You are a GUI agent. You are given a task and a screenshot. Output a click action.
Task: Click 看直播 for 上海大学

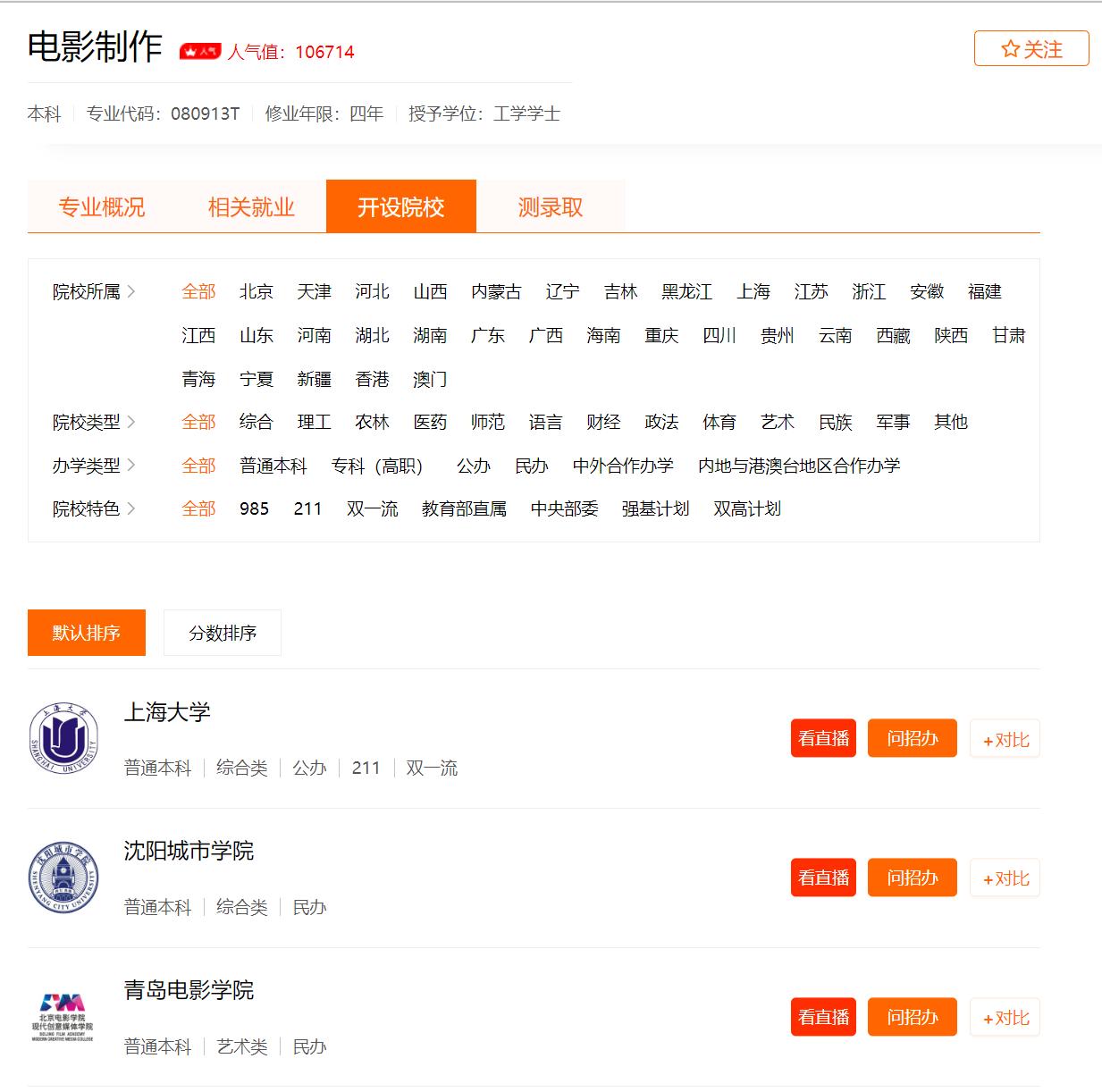822,737
